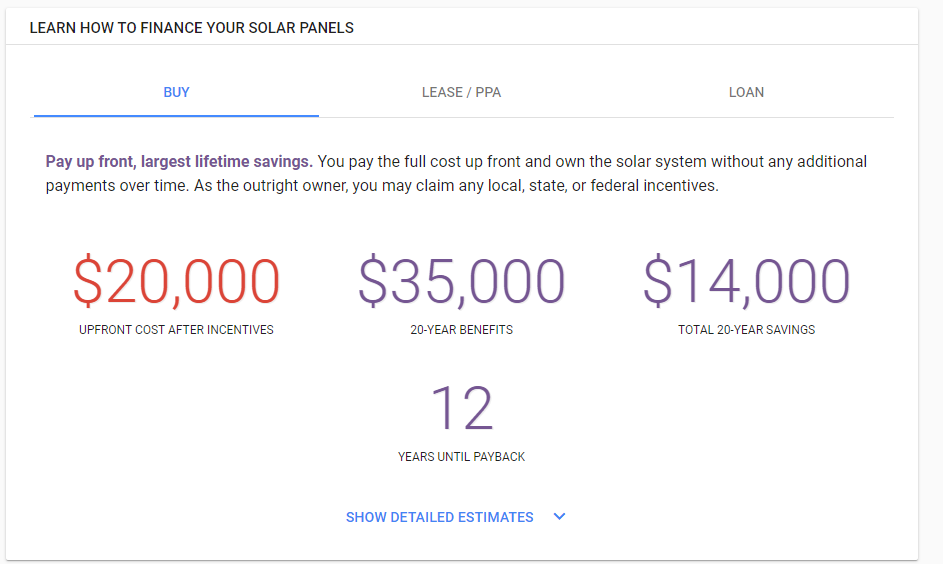Expand SHOW DETAILED ESTIMATES link
Image resolution: width=943 pixels, height=564 pixels.
(440, 517)
